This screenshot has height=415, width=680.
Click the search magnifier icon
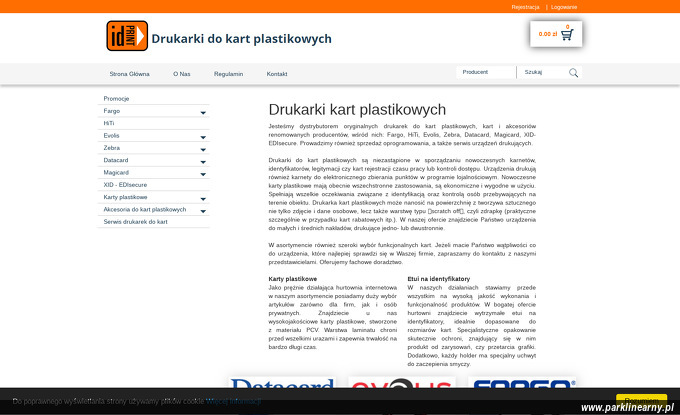point(573,73)
